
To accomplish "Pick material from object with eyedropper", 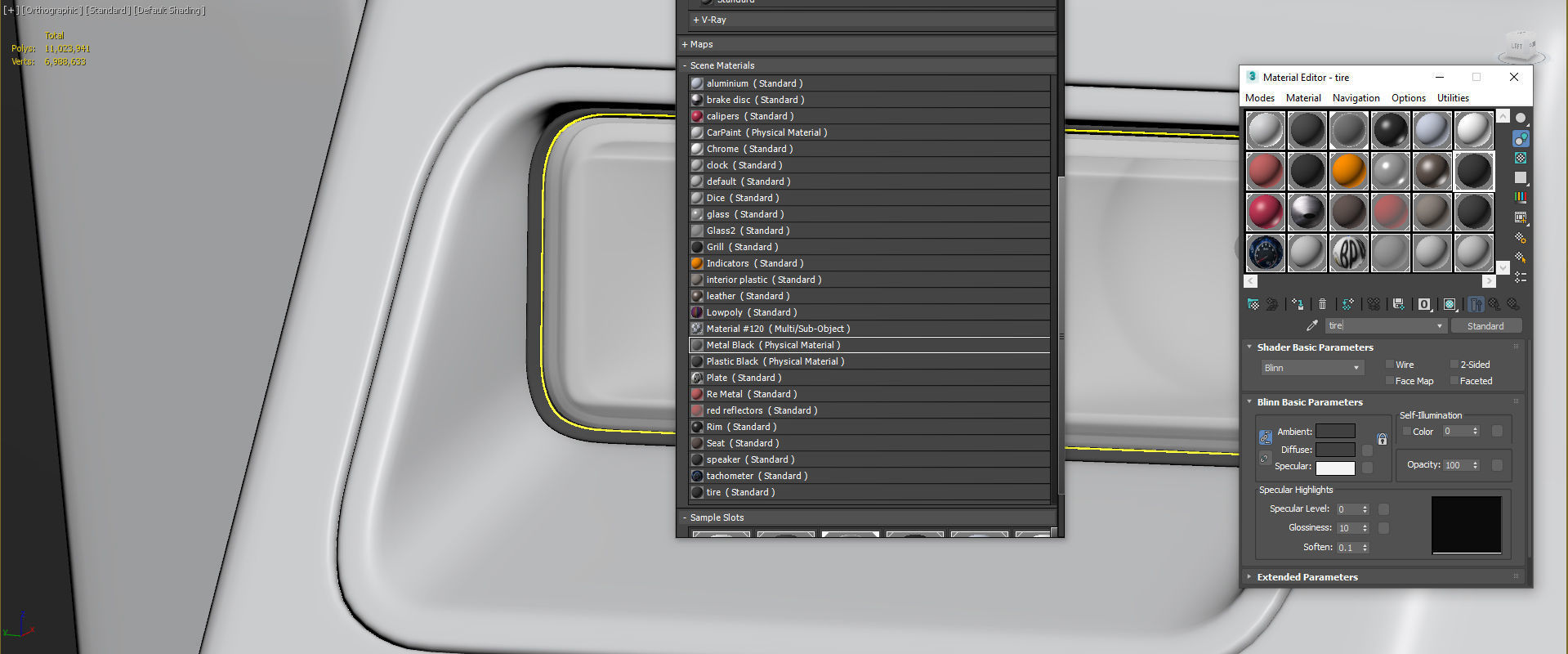I will pyautogui.click(x=1312, y=325).
